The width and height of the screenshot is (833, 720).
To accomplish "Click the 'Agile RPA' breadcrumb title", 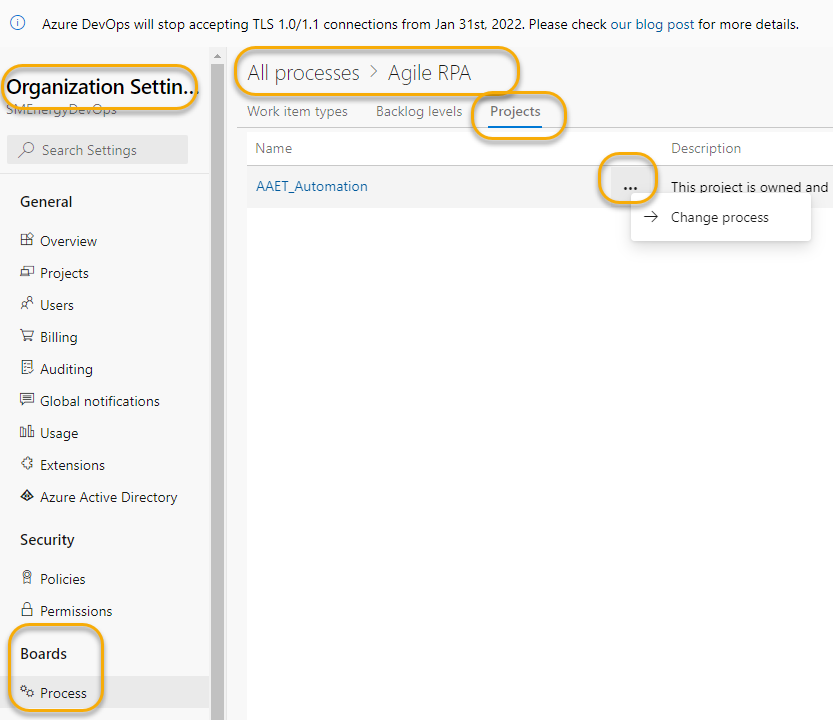I will coord(429,73).
